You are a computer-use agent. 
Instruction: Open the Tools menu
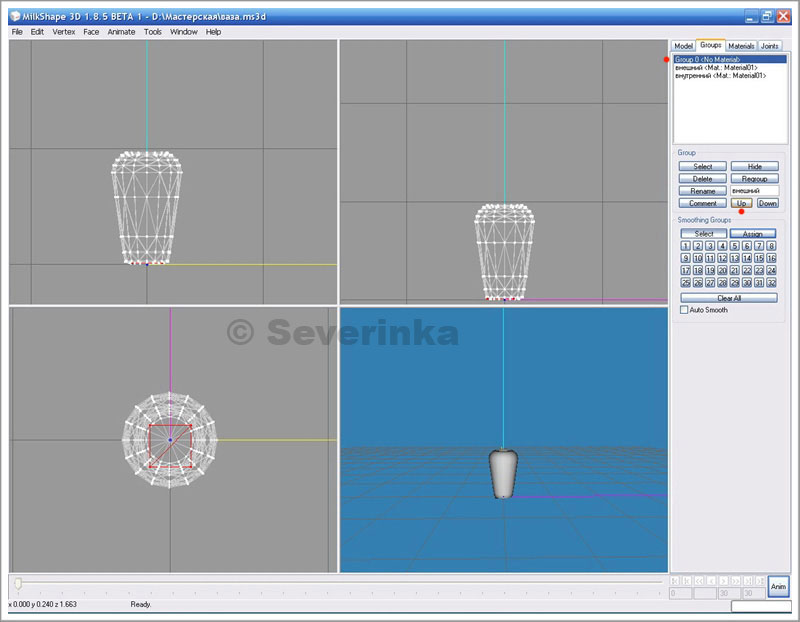[152, 32]
